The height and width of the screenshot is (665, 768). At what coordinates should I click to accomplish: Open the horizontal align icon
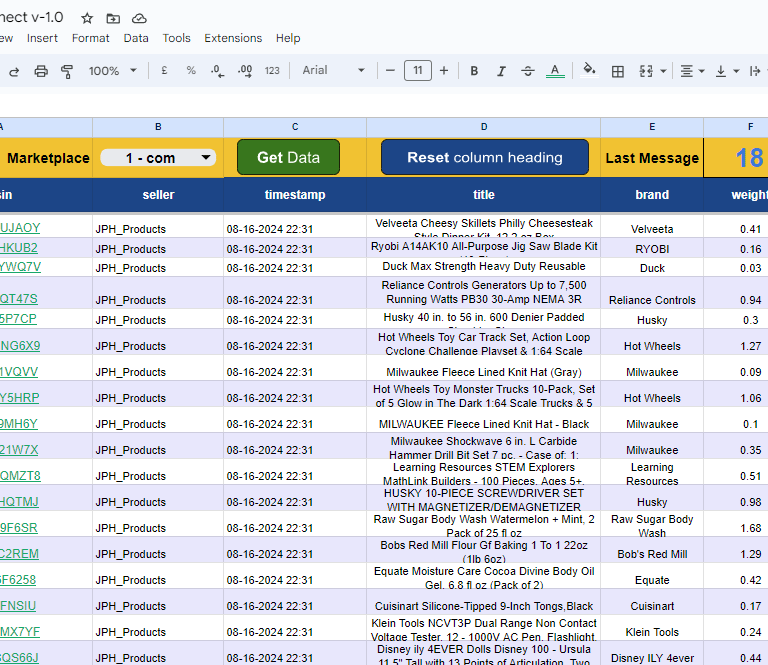(x=687, y=71)
